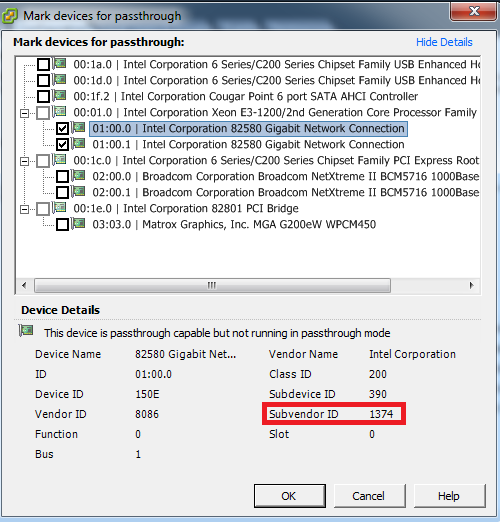Toggle the 00:1c.0 PCI Express Root checkbox
Image resolution: width=500 pixels, height=522 pixels.
tap(43, 161)
